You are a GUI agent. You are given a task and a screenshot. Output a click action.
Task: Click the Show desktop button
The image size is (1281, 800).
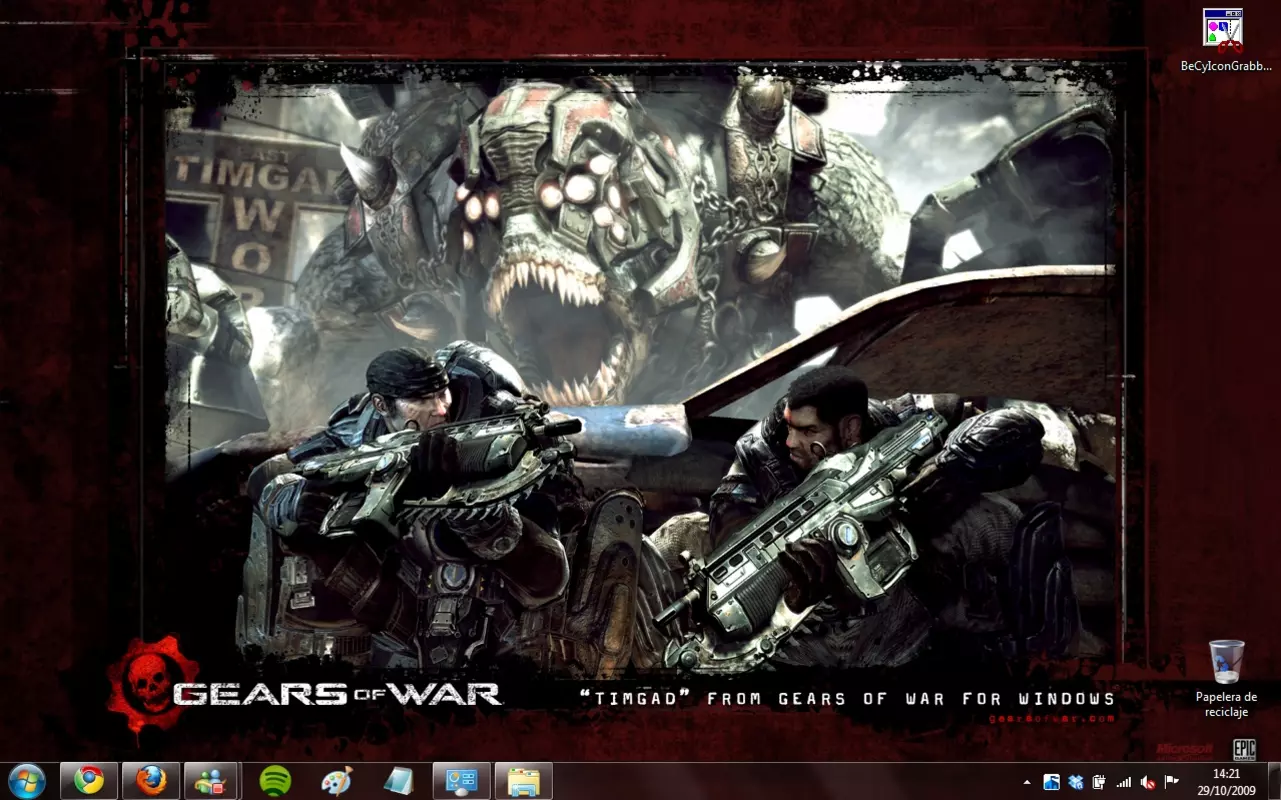coord(1273,781)
